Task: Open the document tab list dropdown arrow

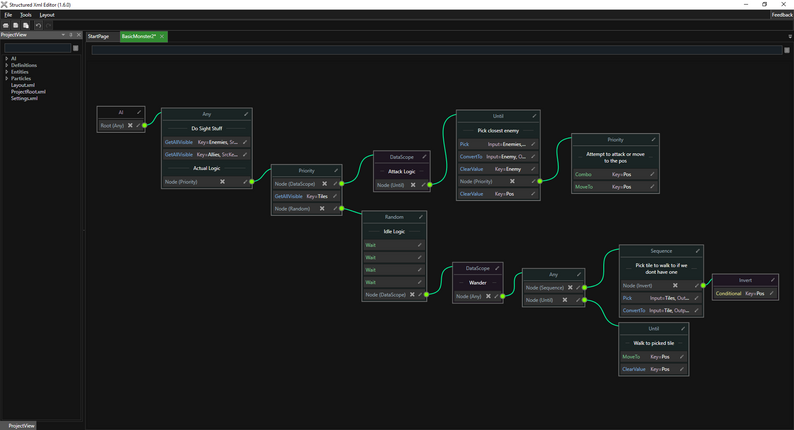Action: click(789, 36)
